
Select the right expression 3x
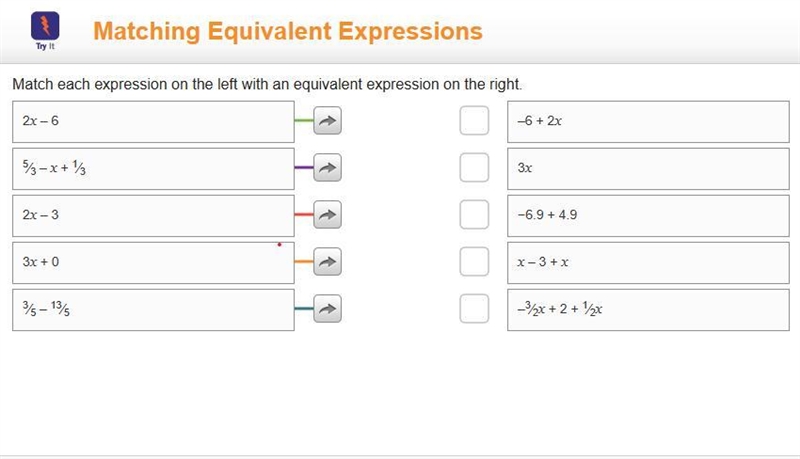tap(648, 169)
